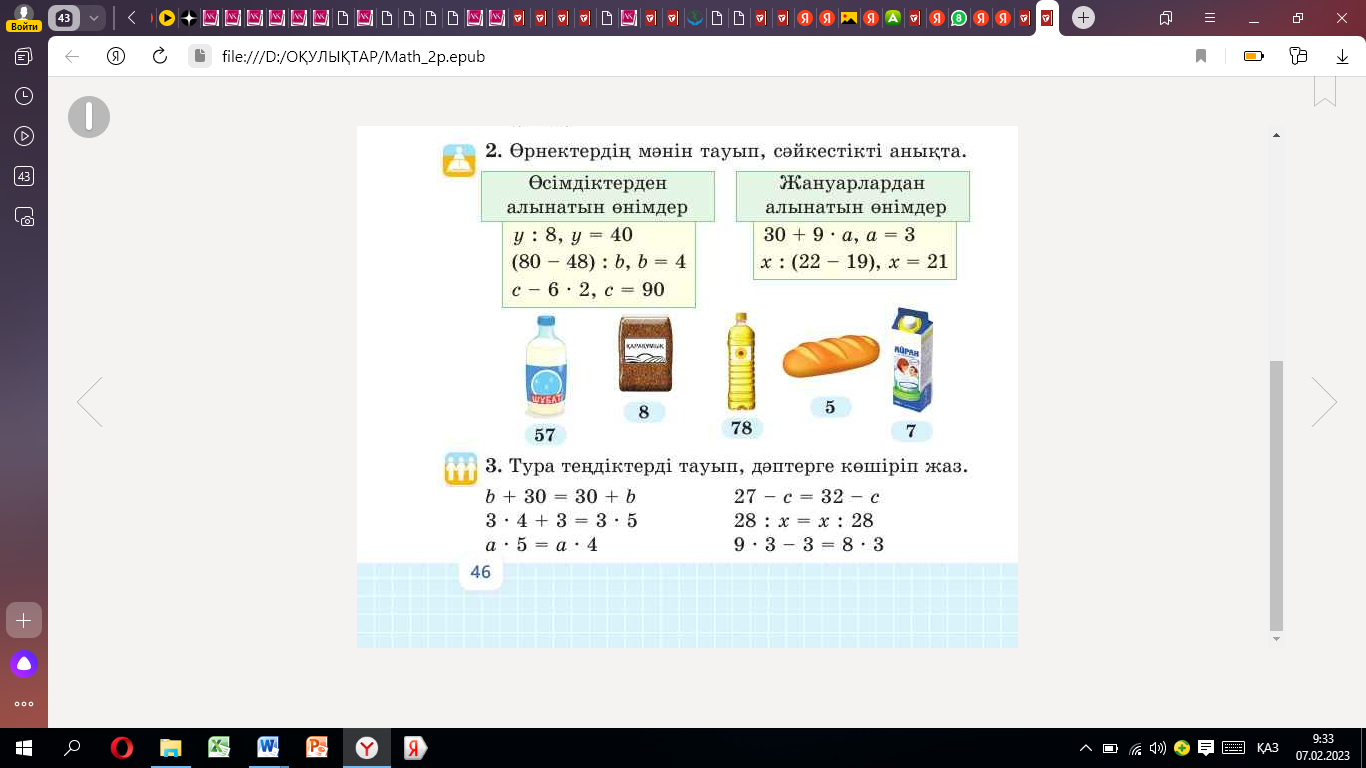Image resolution: width=1366 pixels, height=768 pixels.
Task: Open the notification center icon
Action: click(x=1206, y=748)
